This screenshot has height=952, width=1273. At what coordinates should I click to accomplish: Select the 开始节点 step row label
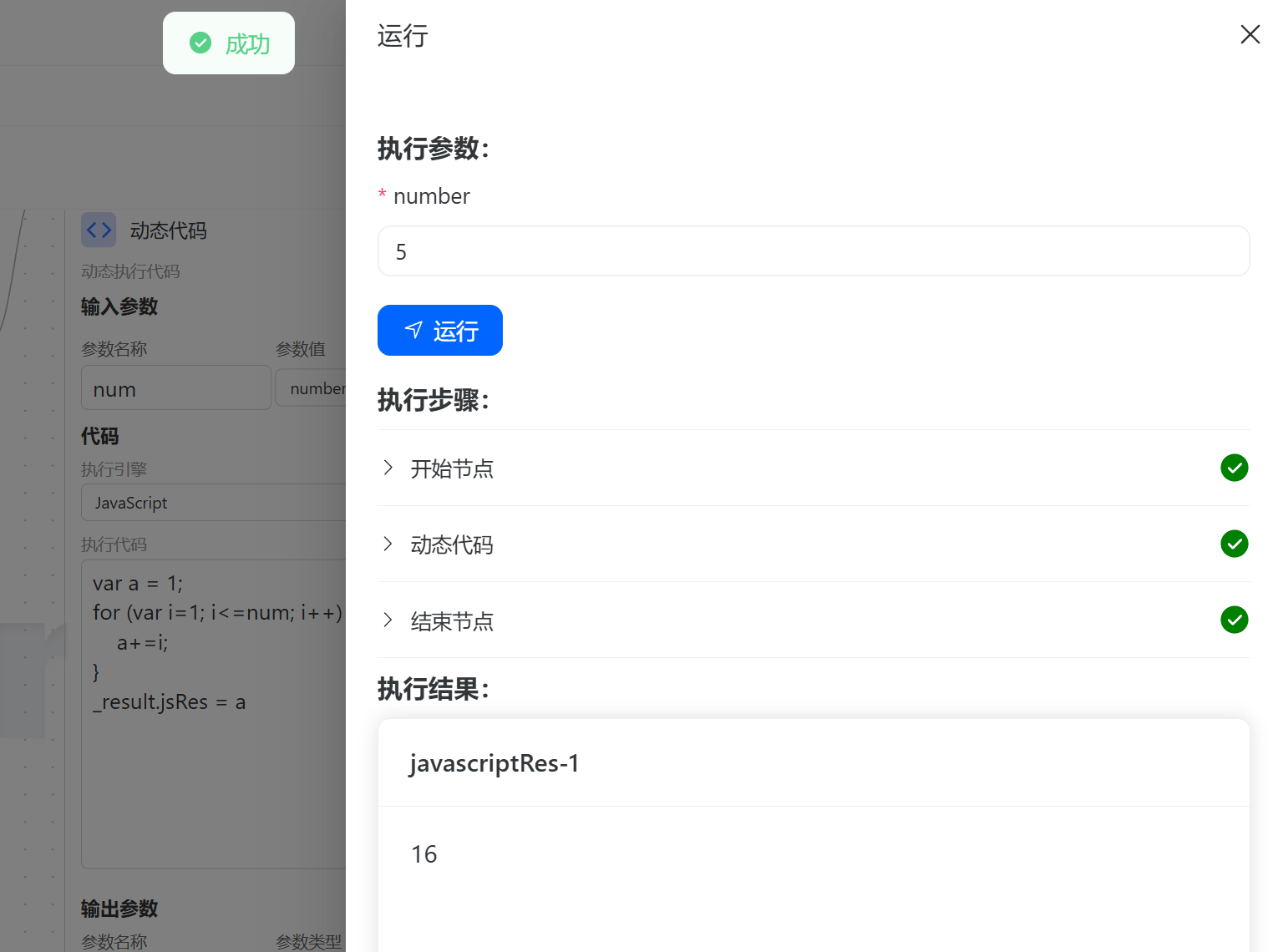(x=452, y=468)
